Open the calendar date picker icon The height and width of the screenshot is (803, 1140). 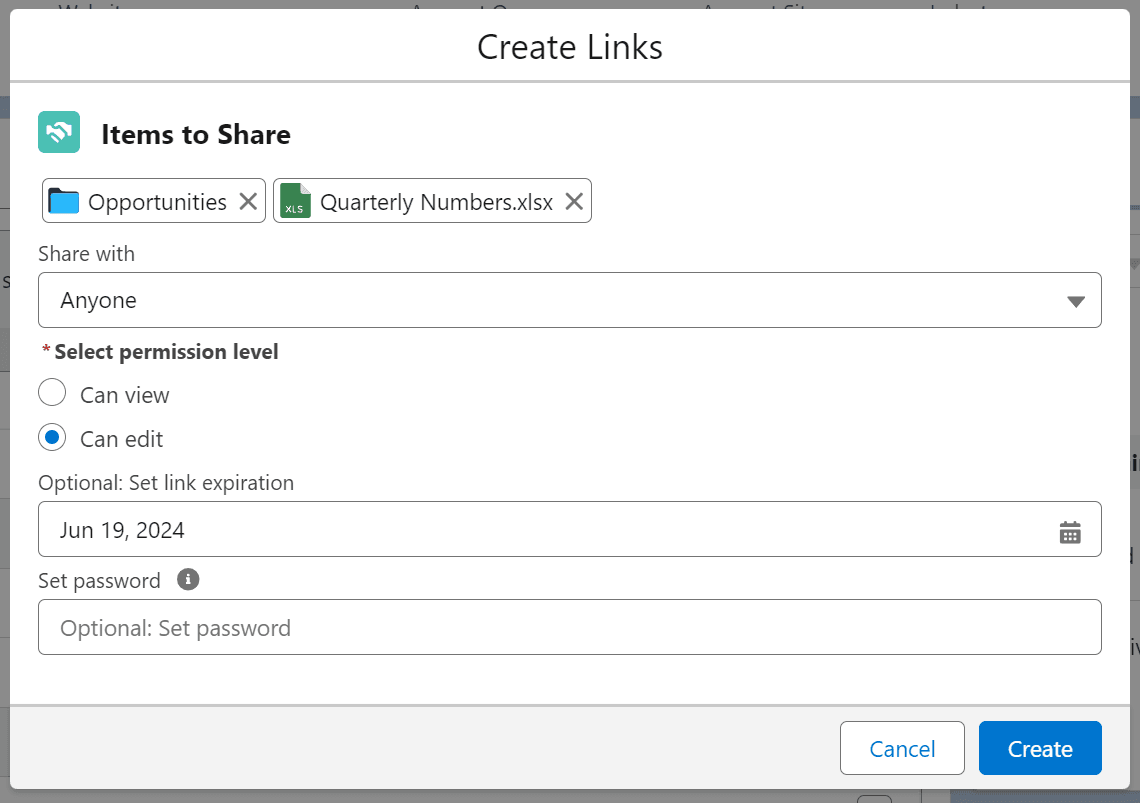1070,531
